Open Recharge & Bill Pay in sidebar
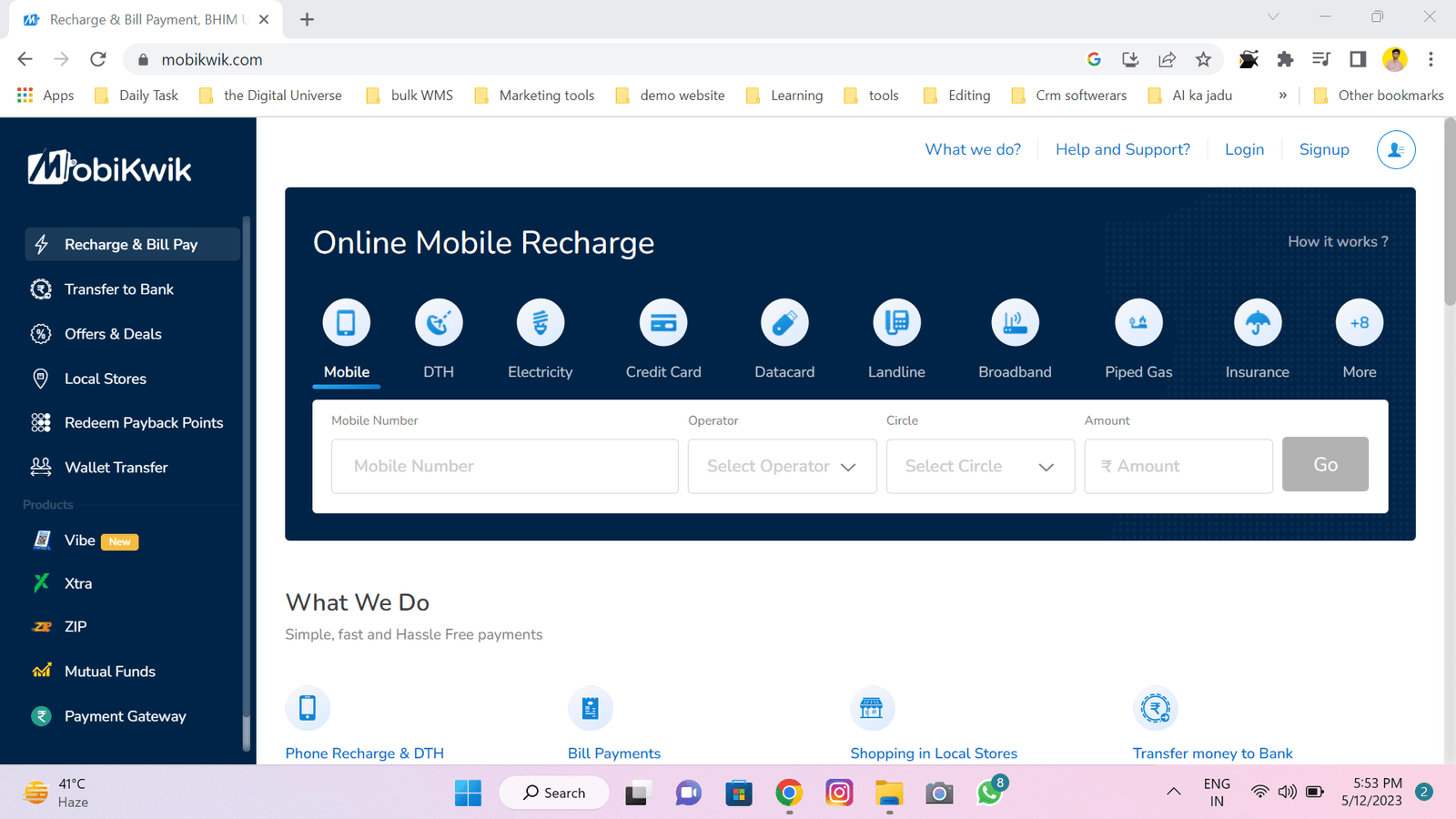Screen dimensions: 1456x819 tap(132, 245)
